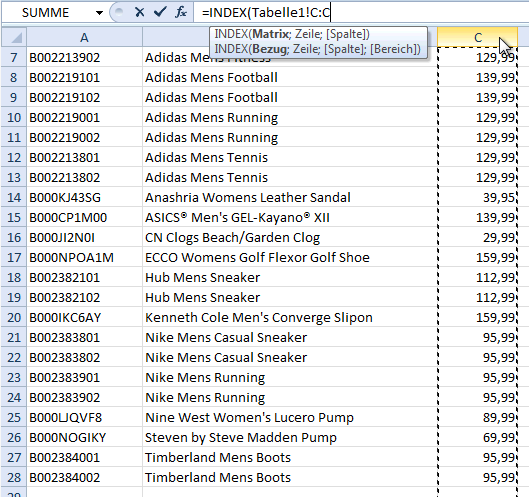Click Hub Mens Sneaker in row 18

tap(290, 277)
